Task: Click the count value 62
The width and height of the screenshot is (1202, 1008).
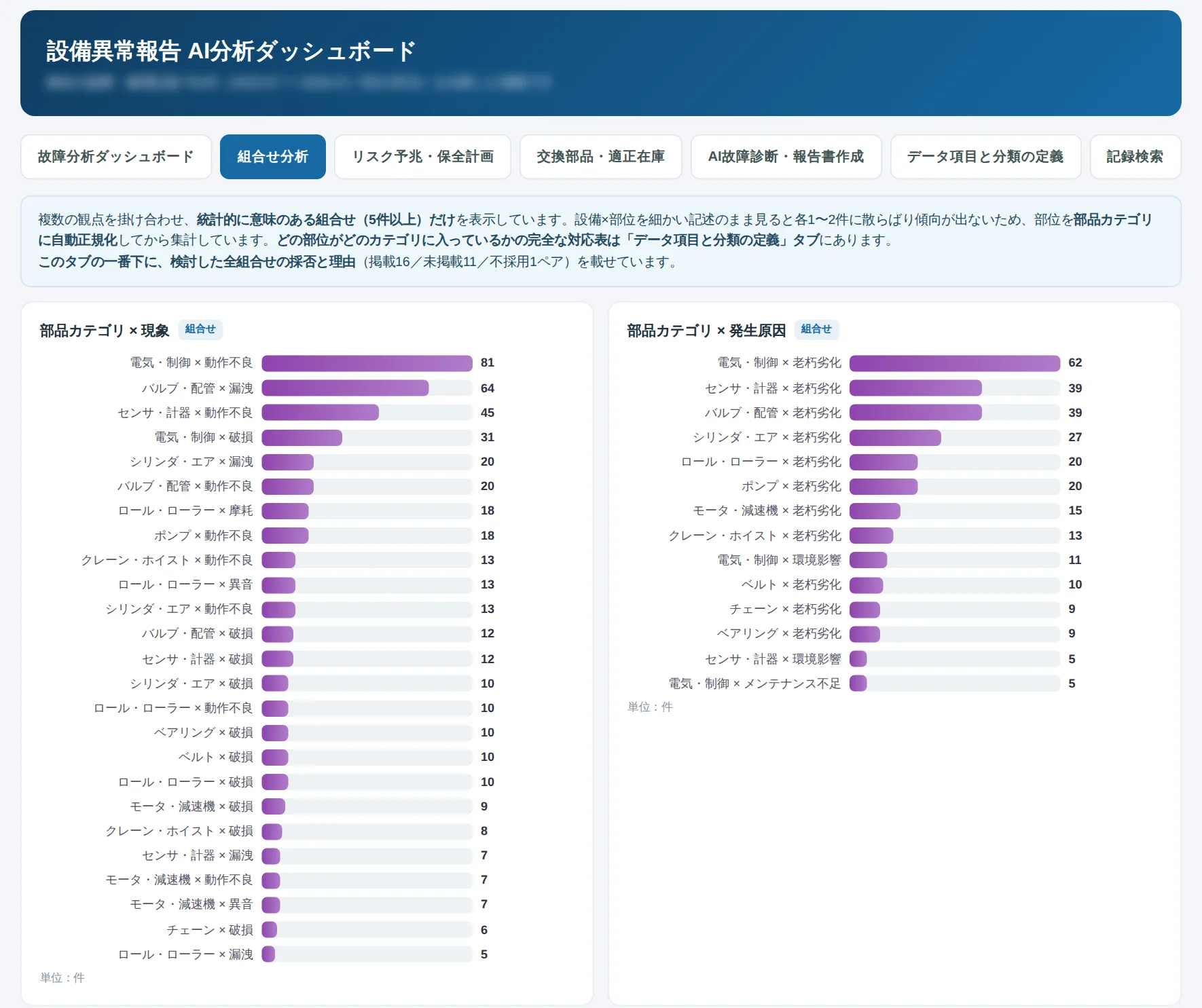Action: pos(1075,363)
